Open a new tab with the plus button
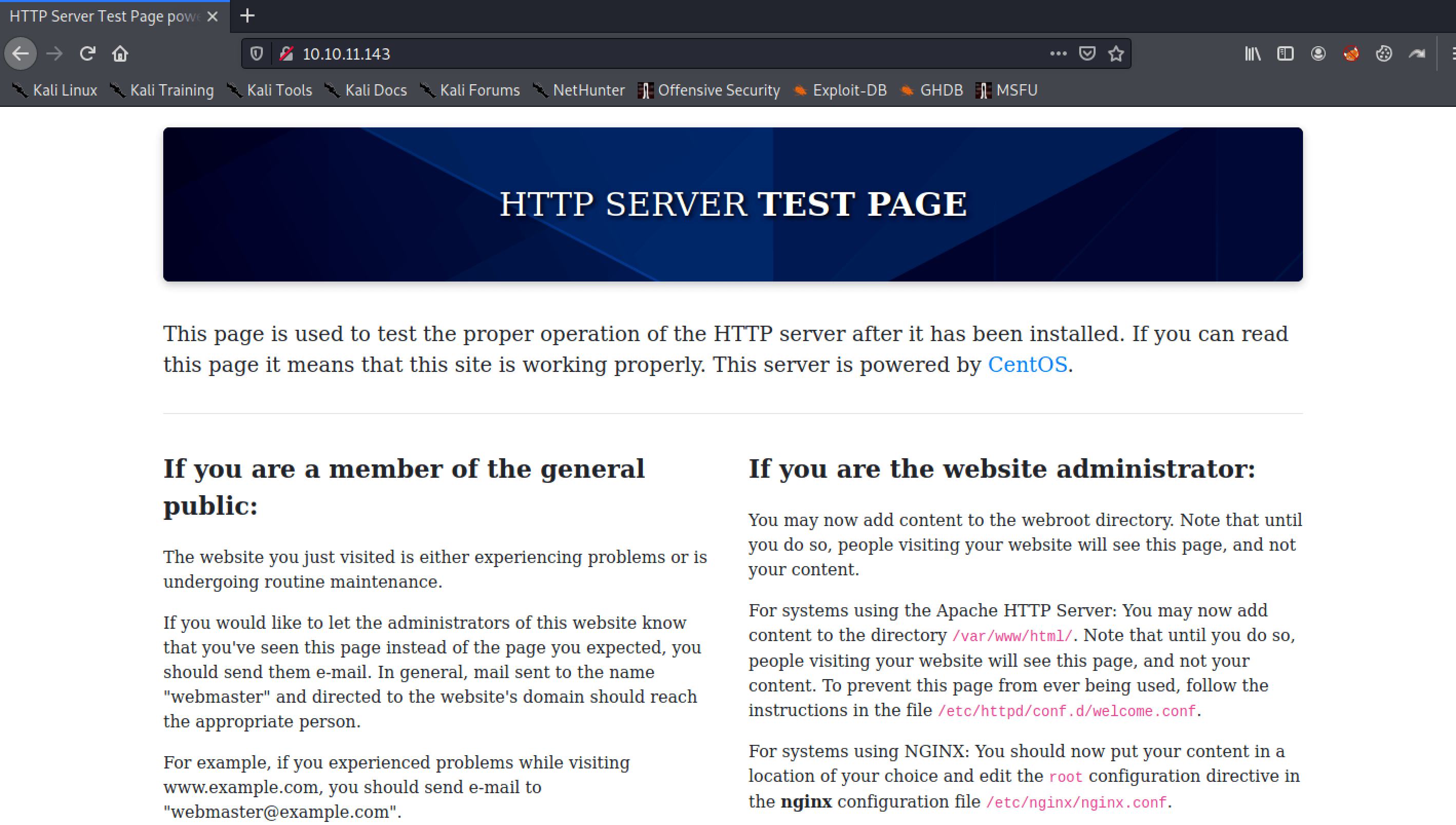This screenshot has height=825, width=1456. point(247,16)
